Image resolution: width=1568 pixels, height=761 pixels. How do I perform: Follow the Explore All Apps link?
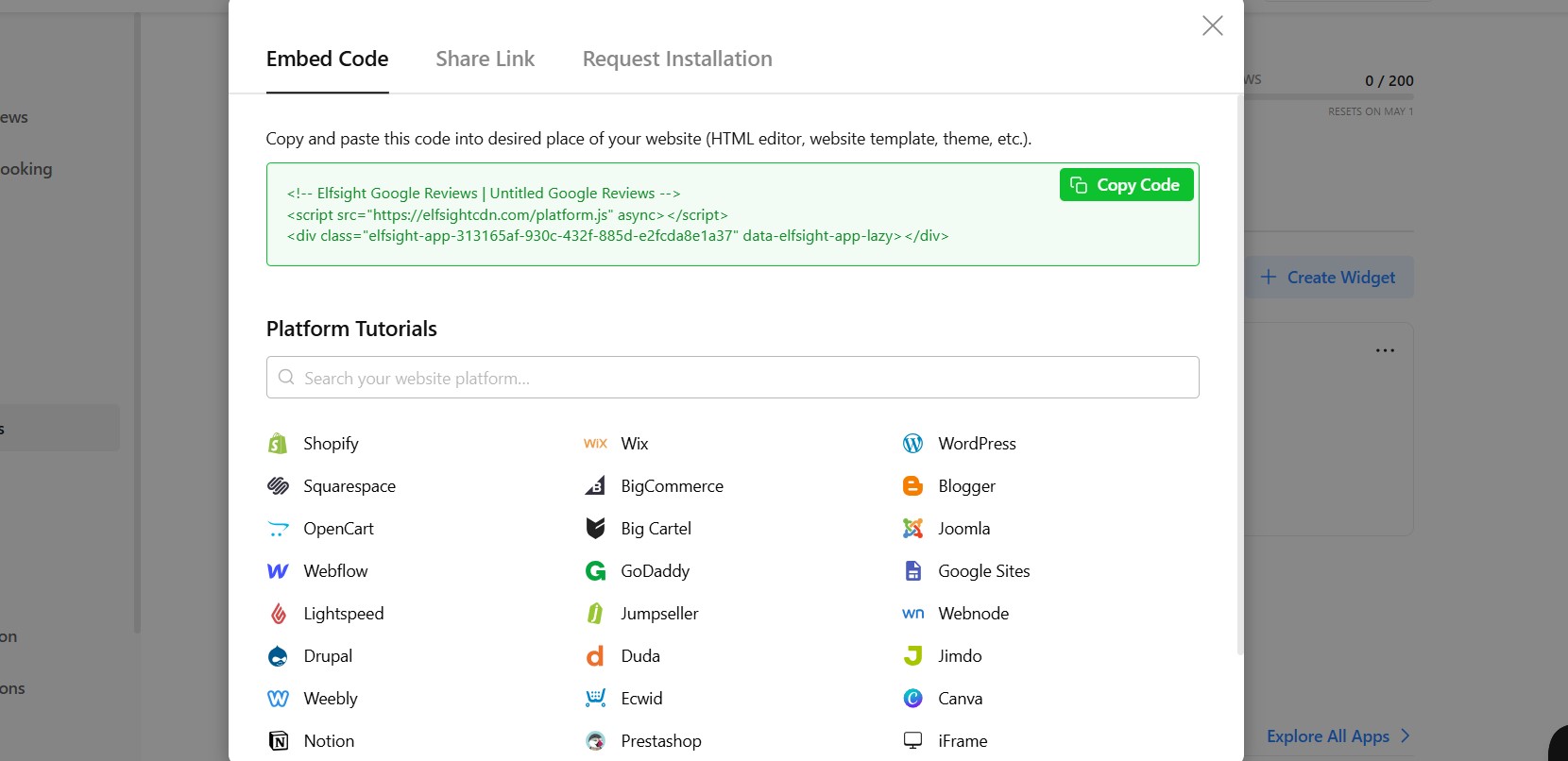pyautogui.click(x=1338, y=736)
